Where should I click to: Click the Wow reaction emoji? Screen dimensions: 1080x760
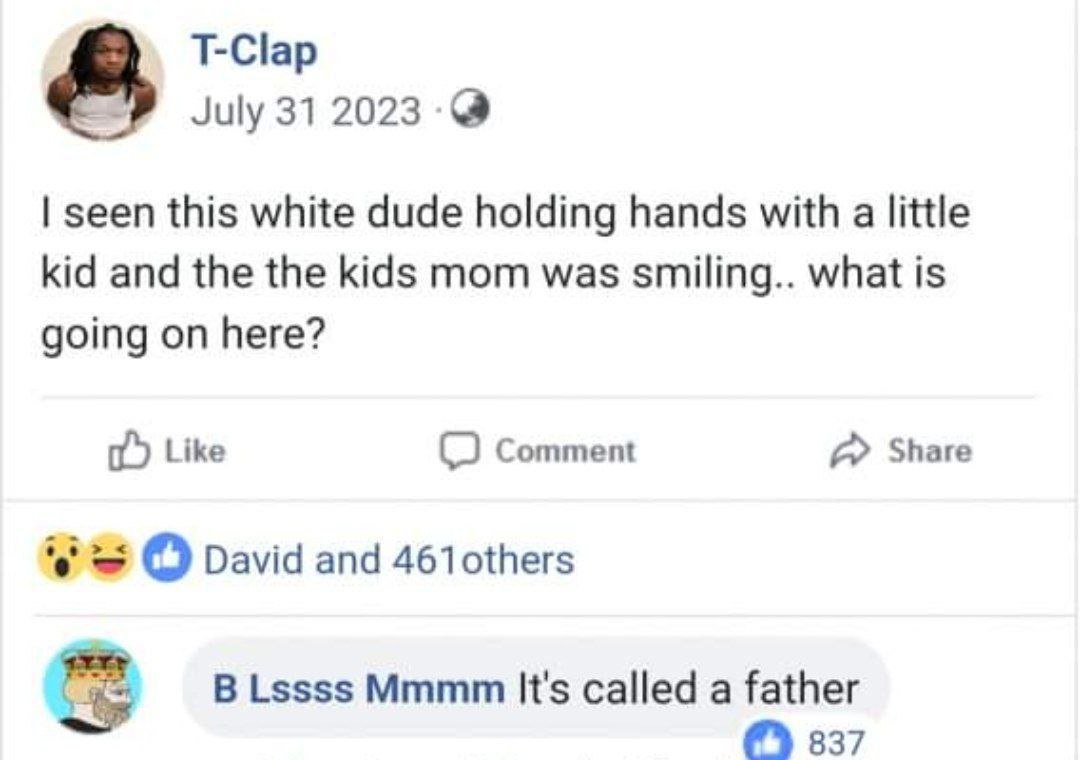(x=57, y=559)
